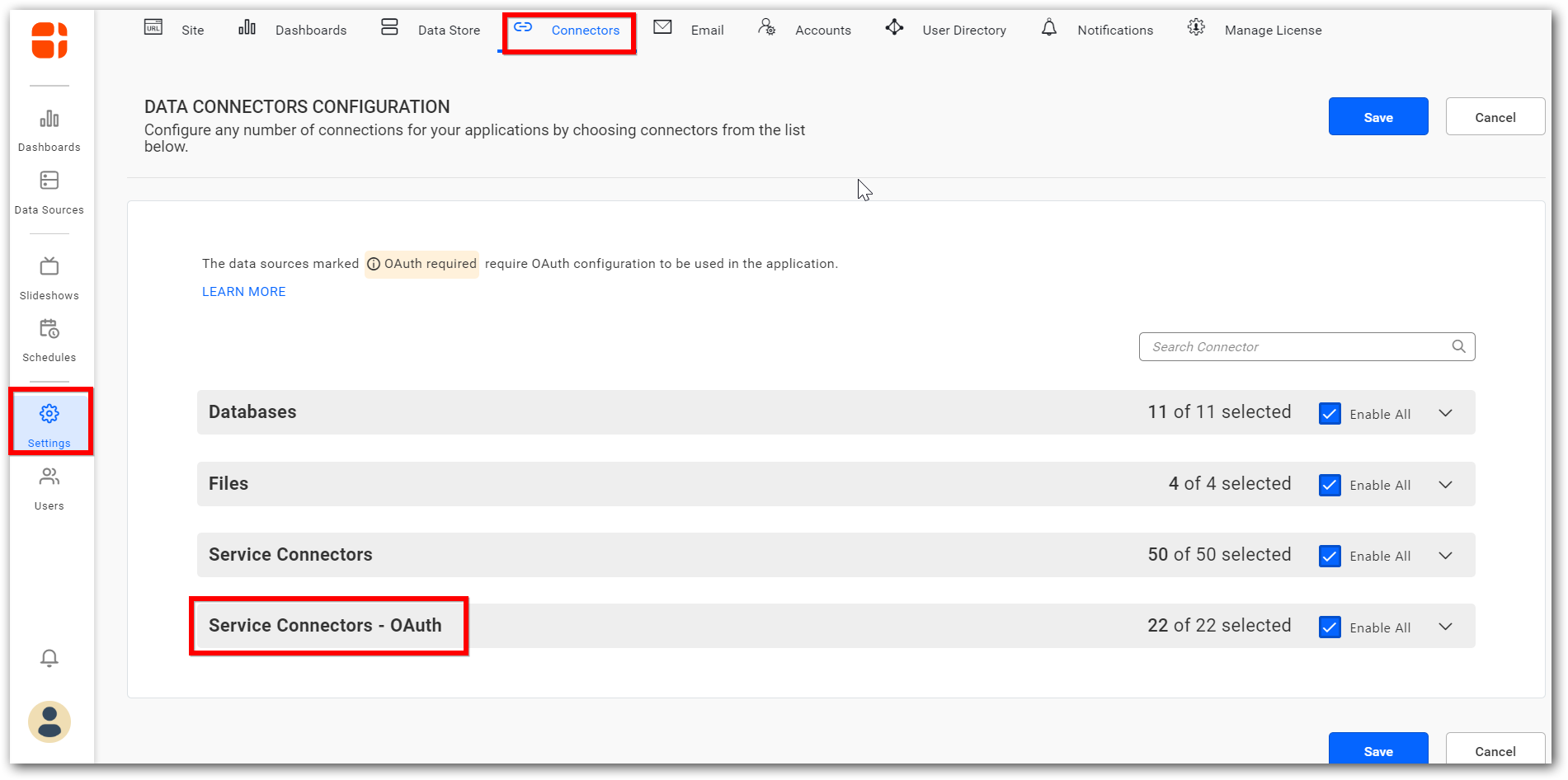Select the Connectors tab label
This screenshot has width=1568, height=780.
click(x=585, y=31)
